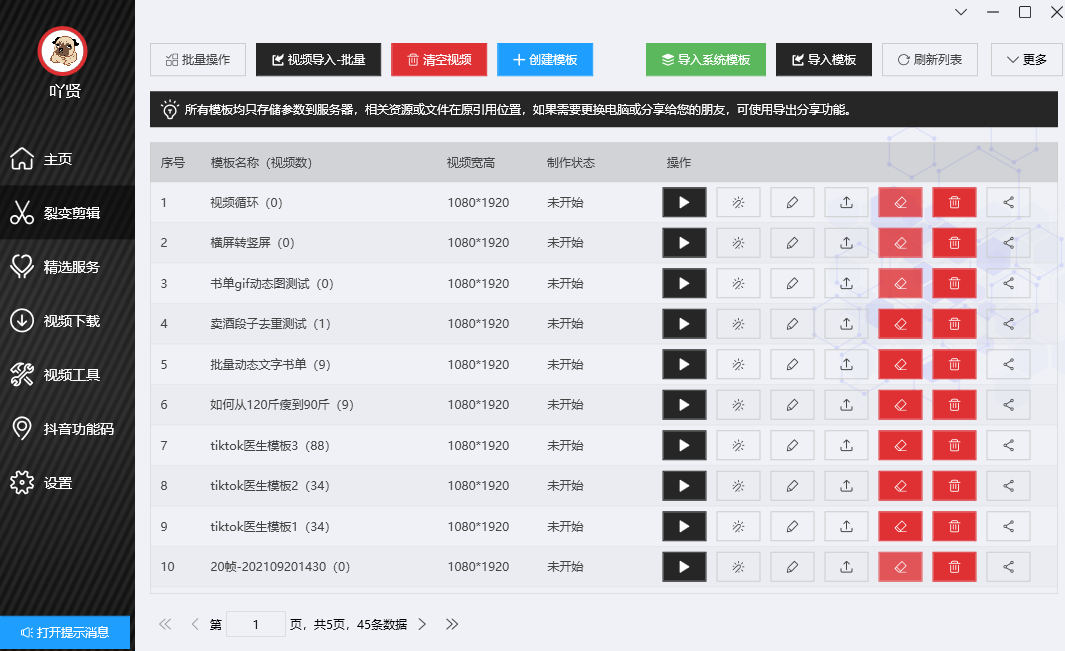The height and width of the screenshot is (651, 1065).
Task: Click the 视频宽高 column header
Action: click(471, 162)
